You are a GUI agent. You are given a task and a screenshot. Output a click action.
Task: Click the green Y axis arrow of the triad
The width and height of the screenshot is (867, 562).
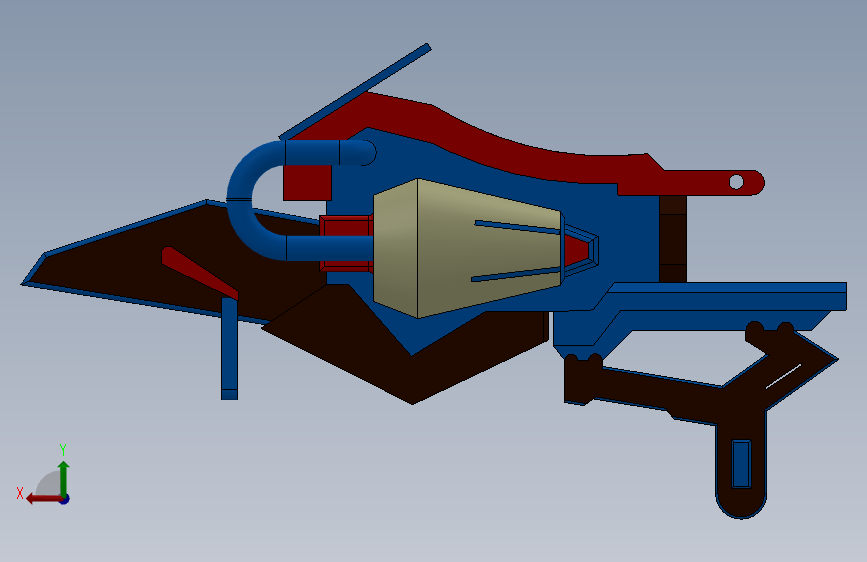pyautogui.click(x=64, y=477)
